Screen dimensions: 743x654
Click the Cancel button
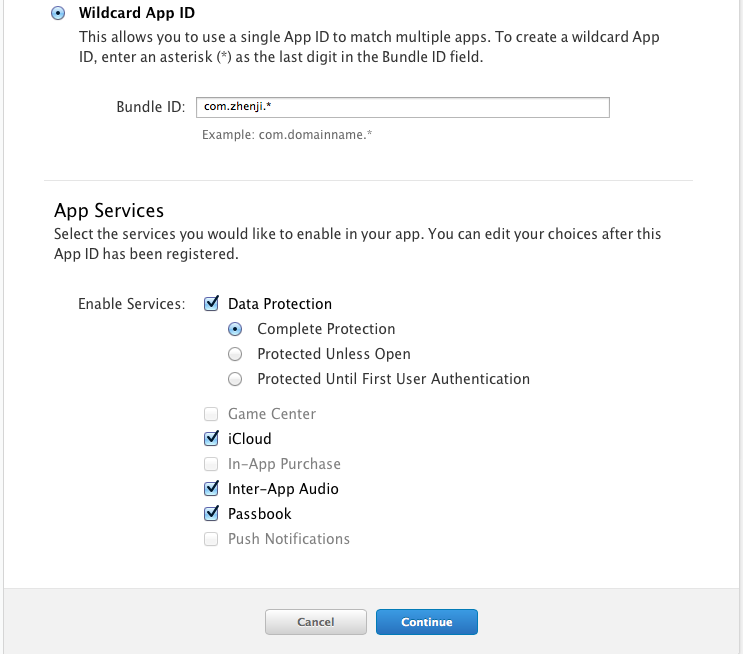tap(316, 622)
